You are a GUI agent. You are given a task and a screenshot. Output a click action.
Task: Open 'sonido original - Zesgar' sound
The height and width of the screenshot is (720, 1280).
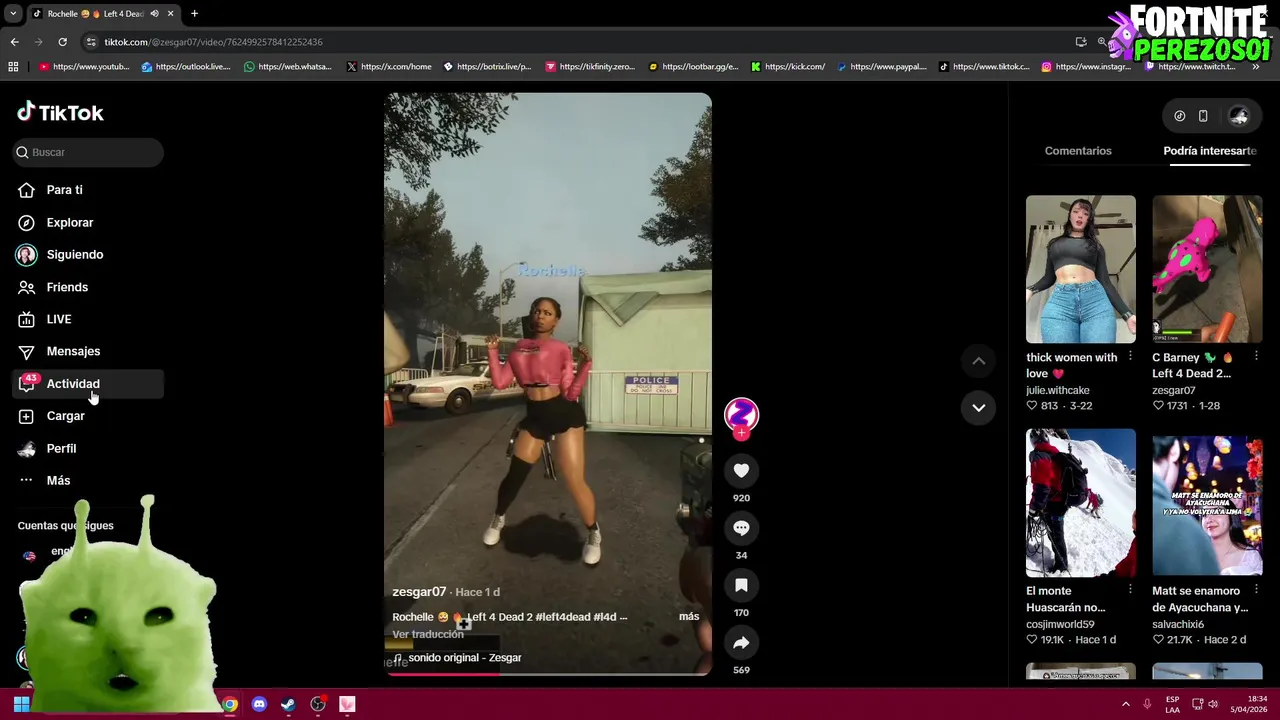[x=464, y=658]
